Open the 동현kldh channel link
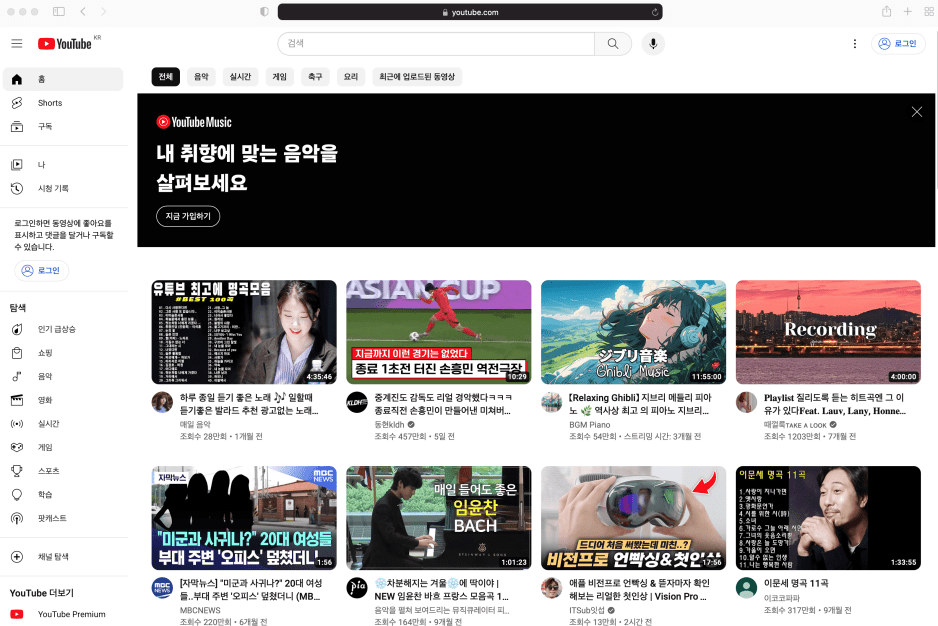The width and height of the screenshot is (938, 626). (389, 425)
